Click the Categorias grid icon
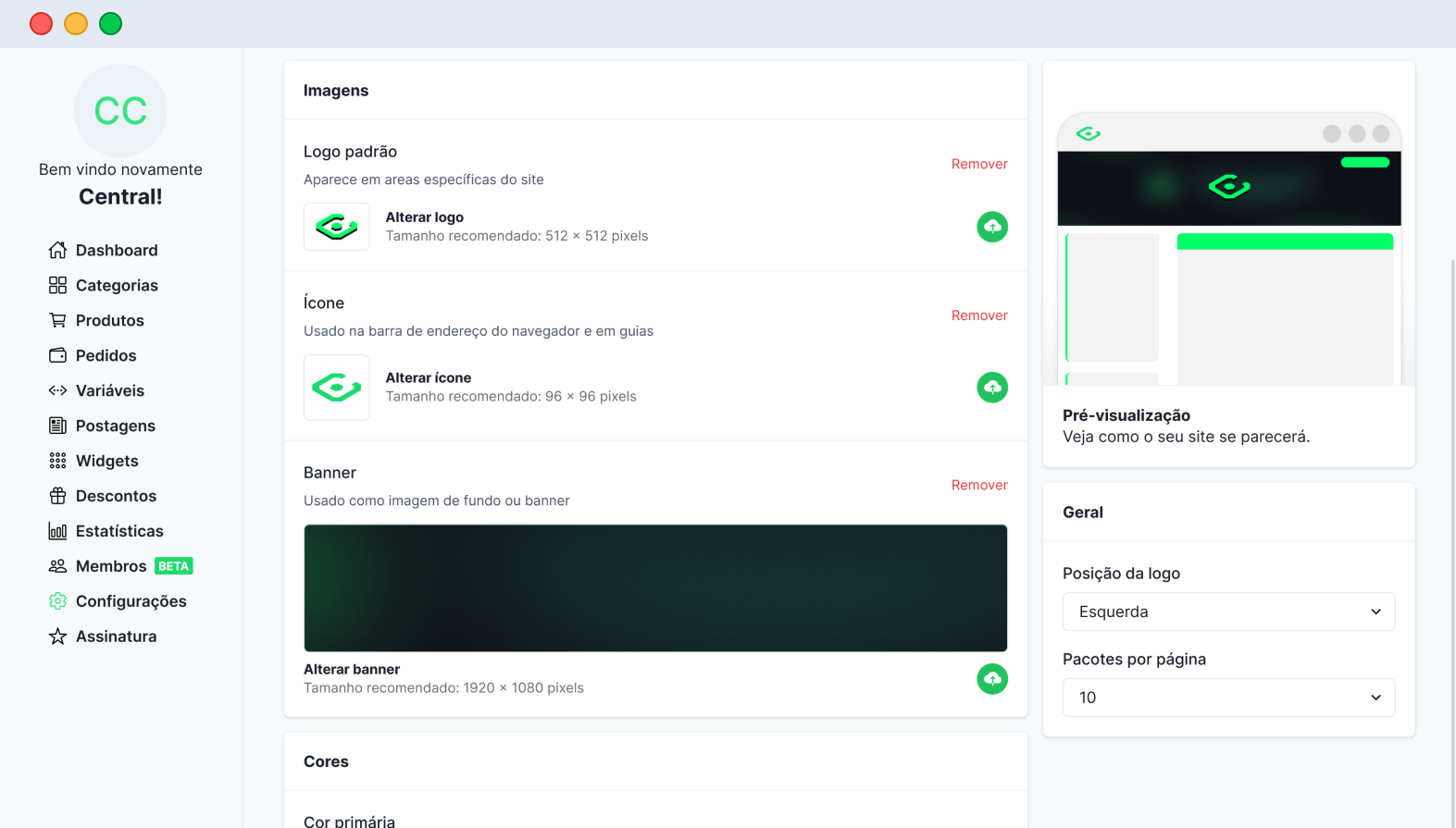Image resolution: width=1456 pixels, height=828 pixels. (x=57, y=285)
